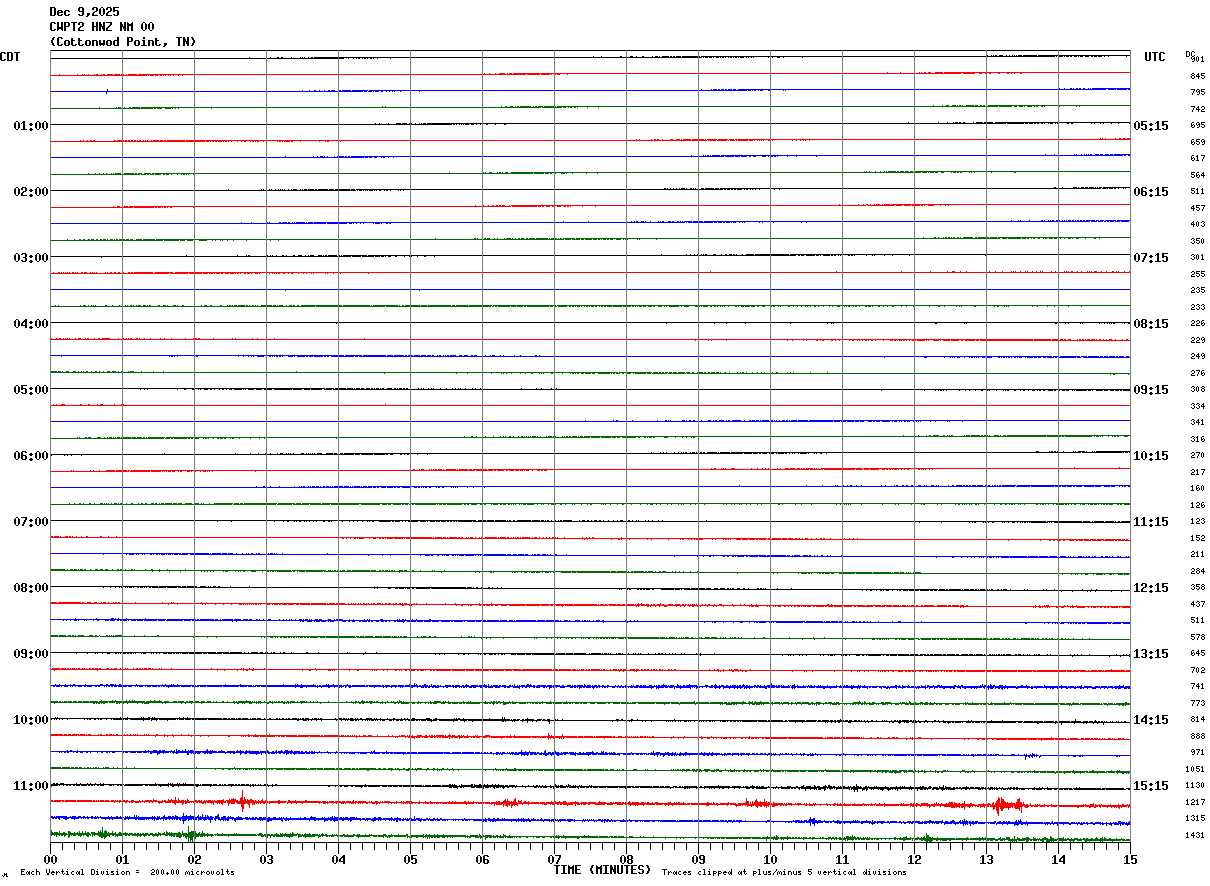Screen dimensions: 1210x886
Task: Click the '03:00' CDT time label
Action: coord(31,258)
